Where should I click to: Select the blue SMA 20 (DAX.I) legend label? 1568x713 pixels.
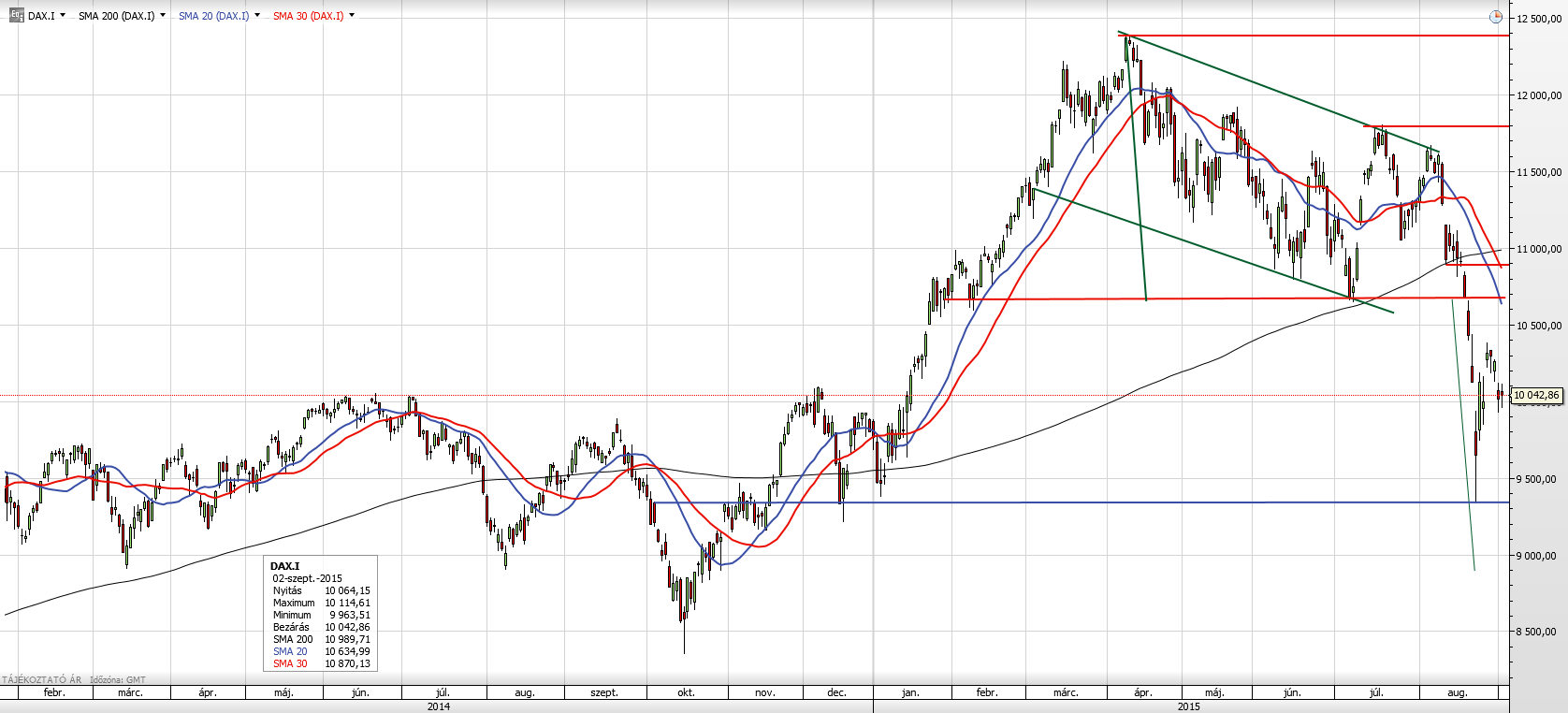click(x=214, y=16)
